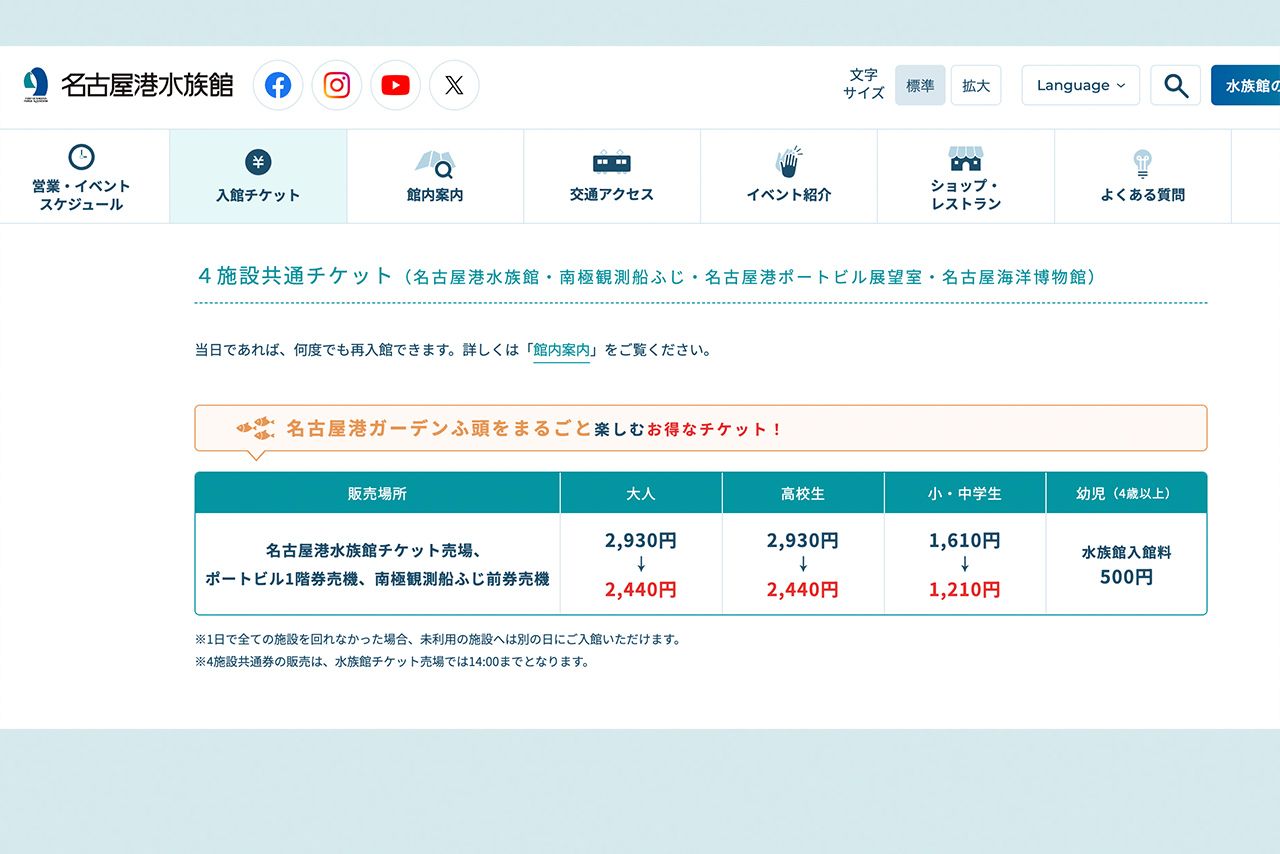Screen dimensions: 1280x854
Task: Click the 2,440円 price under 高校生
Action: (x=803, y=589)
